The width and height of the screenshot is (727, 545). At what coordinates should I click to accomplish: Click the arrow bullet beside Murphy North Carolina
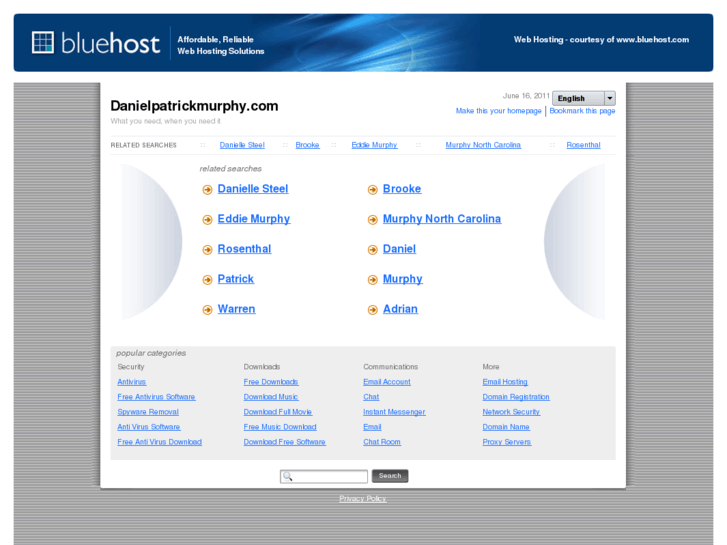[372, 220]
